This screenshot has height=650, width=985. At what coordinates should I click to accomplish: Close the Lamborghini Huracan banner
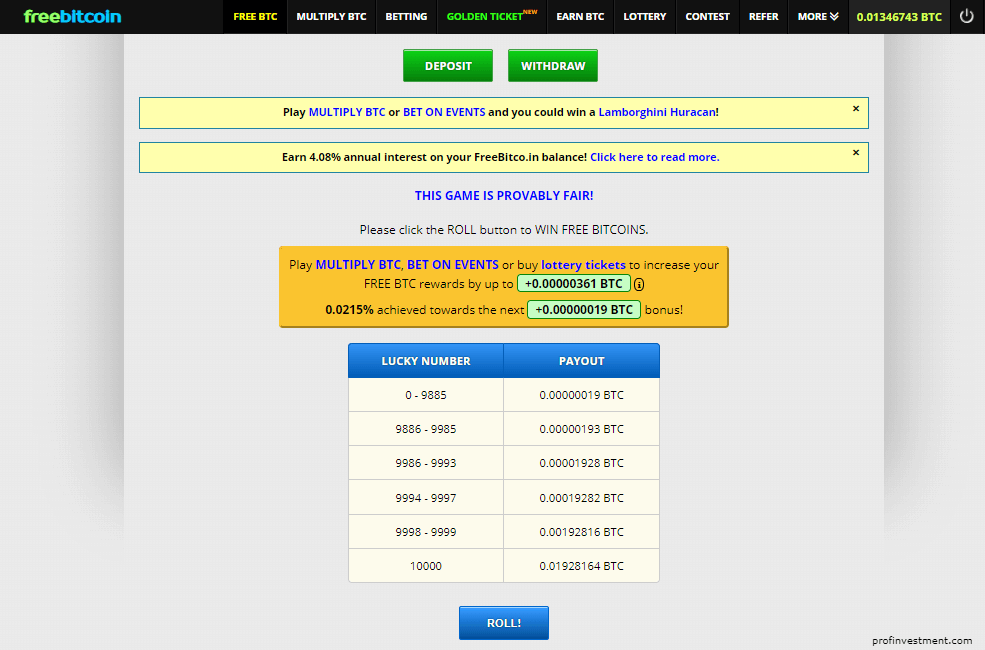click(856, 109)
